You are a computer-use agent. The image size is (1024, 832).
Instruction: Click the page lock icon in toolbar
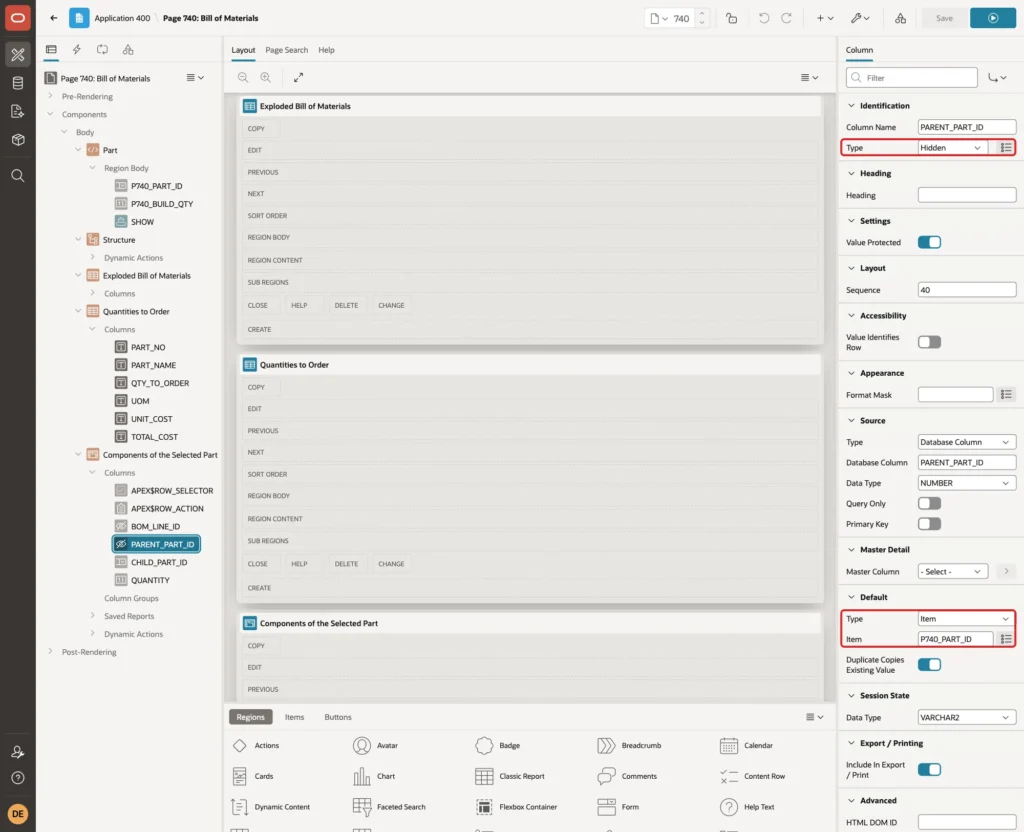[732, 18]
